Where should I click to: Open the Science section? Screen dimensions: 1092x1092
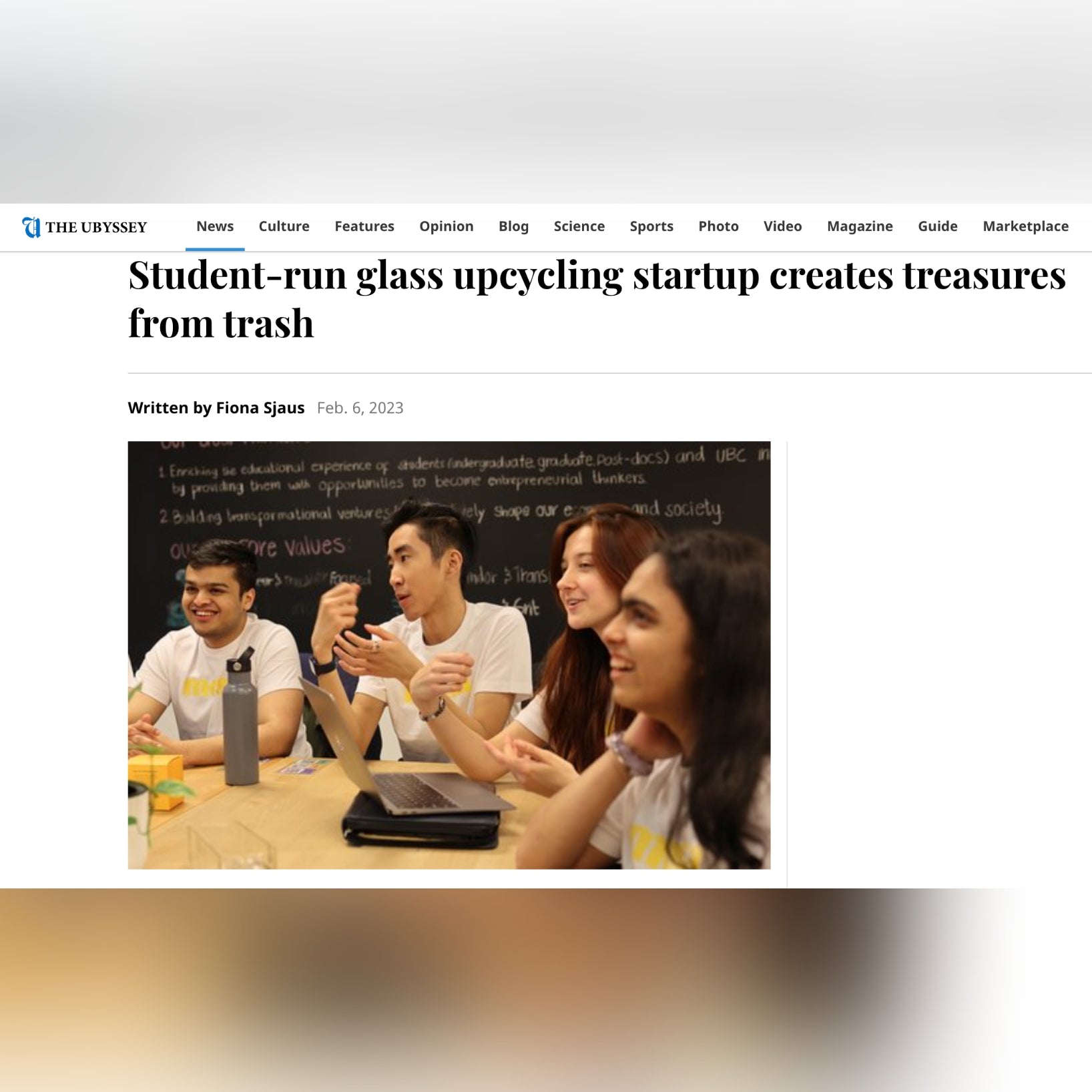click(x=579, y=226)
